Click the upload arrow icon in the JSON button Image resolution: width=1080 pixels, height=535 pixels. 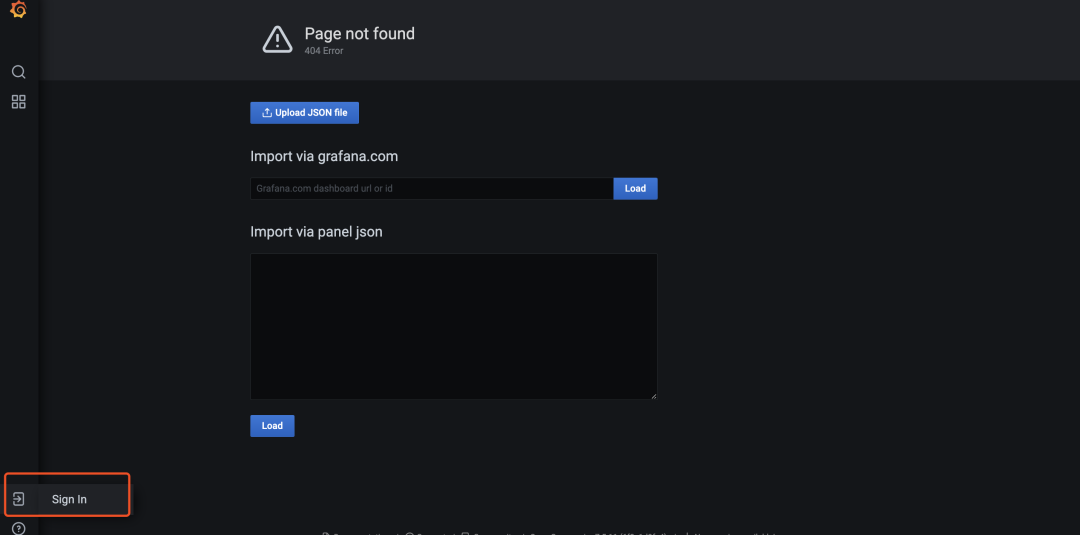(267, 113)
